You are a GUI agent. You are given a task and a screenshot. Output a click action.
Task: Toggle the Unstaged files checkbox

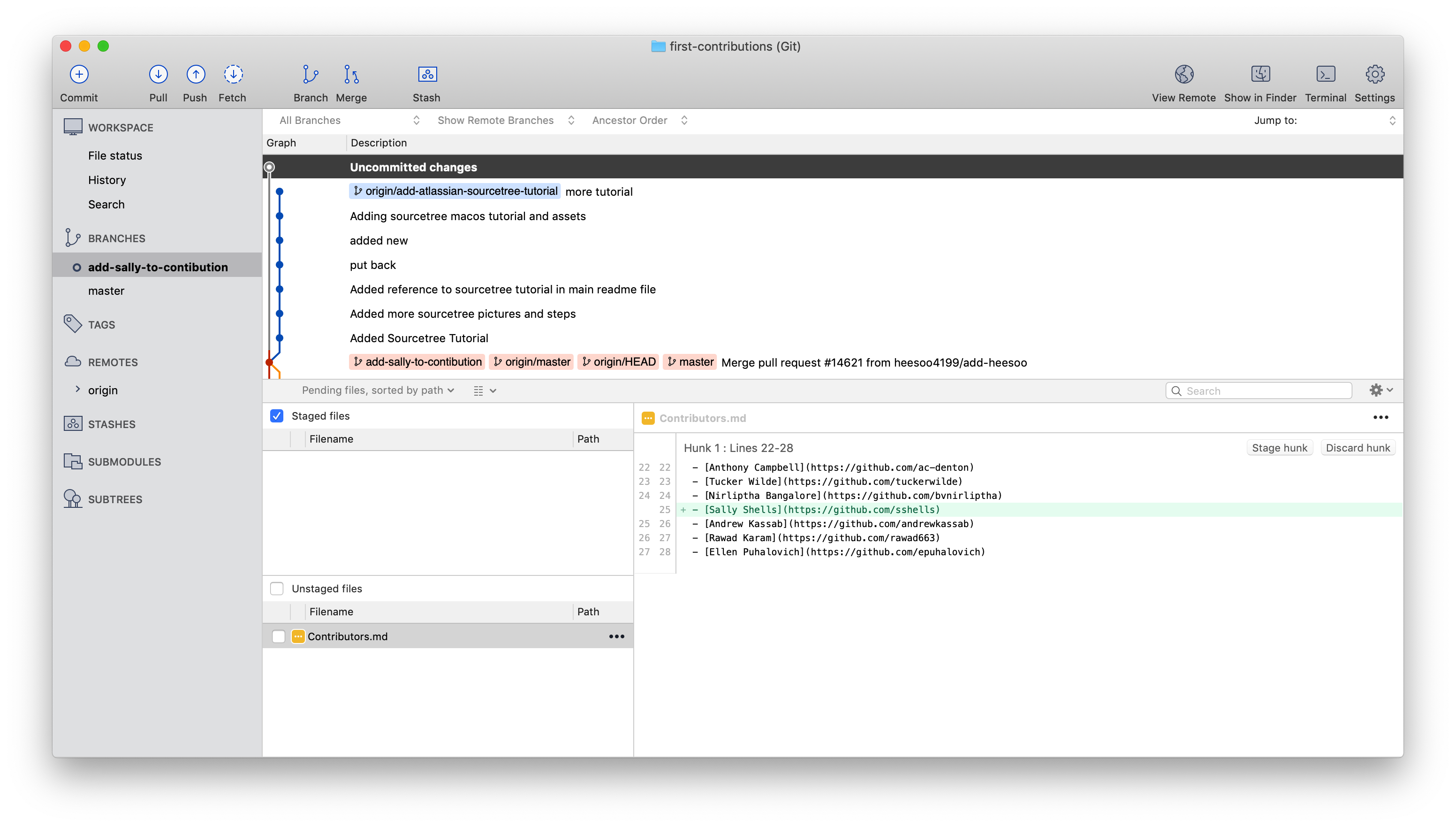277,588
